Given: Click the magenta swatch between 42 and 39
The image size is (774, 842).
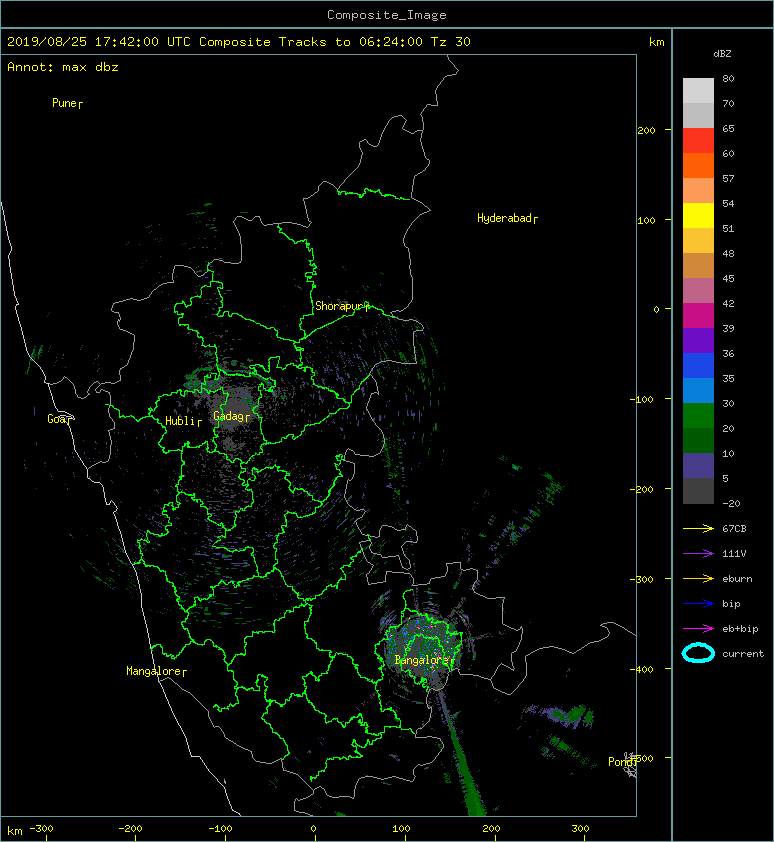Looking at the screenshot, I should pos(698,316).
